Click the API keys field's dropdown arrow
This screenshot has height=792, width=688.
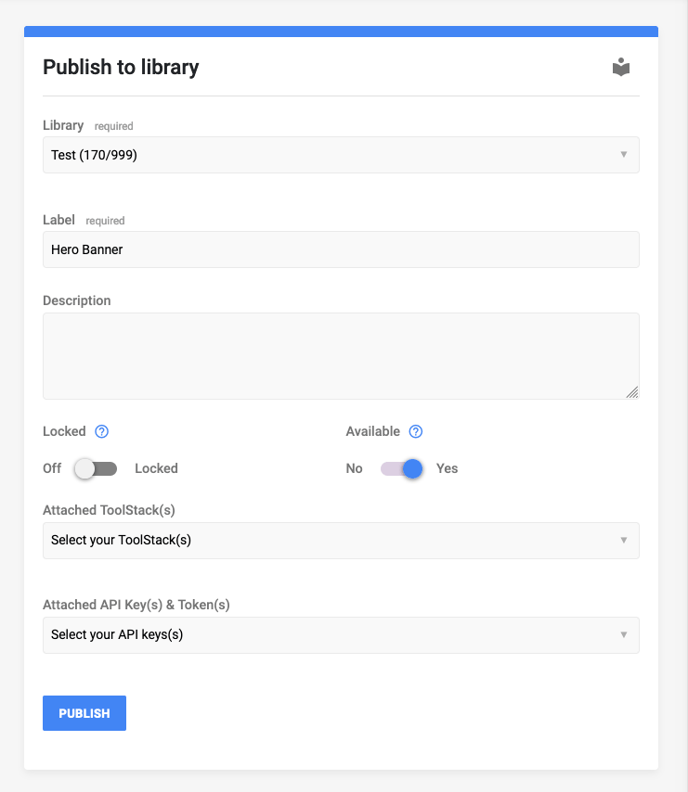[624, 634]
